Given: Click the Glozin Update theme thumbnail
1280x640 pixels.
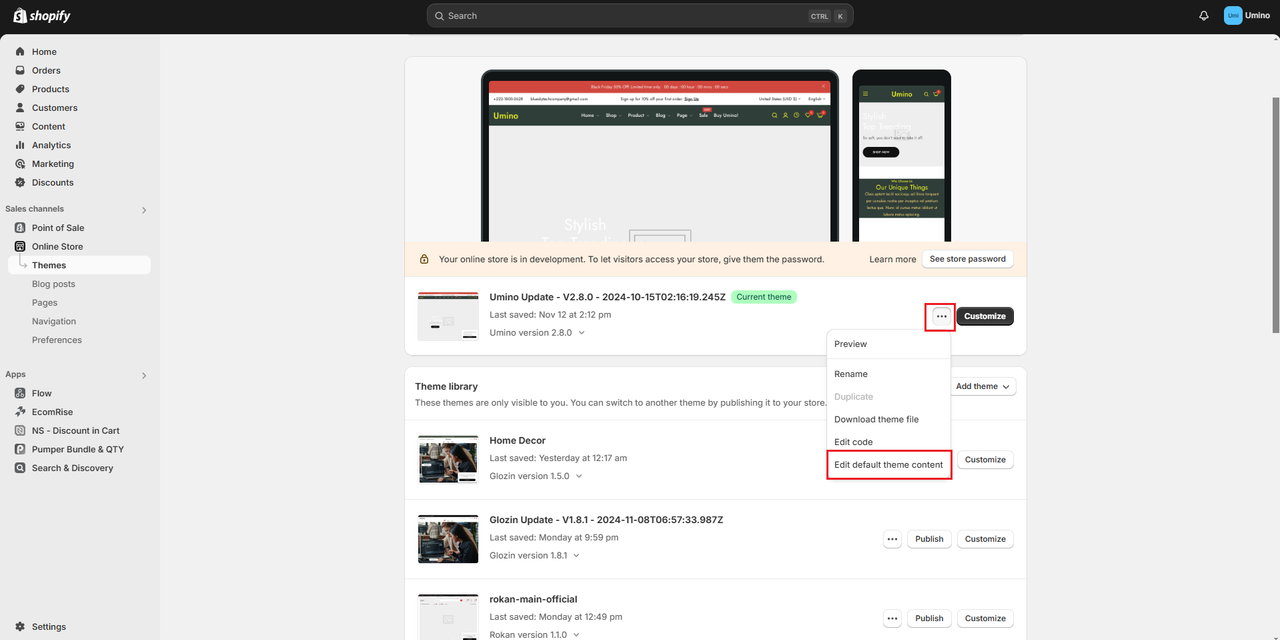Looking at the screenshot, I should tap(448, 539).
